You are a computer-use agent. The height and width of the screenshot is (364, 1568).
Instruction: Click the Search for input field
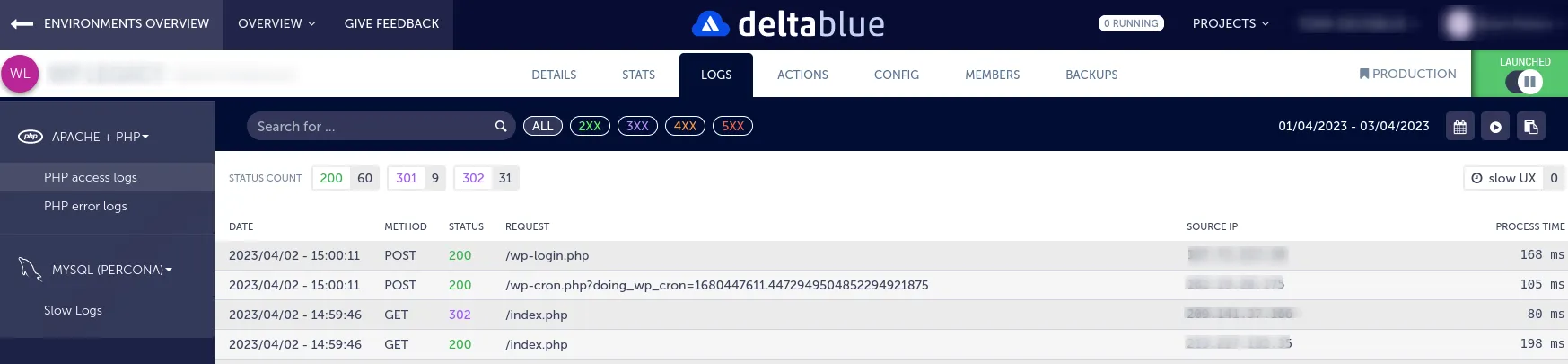click(x=368, y=127)
